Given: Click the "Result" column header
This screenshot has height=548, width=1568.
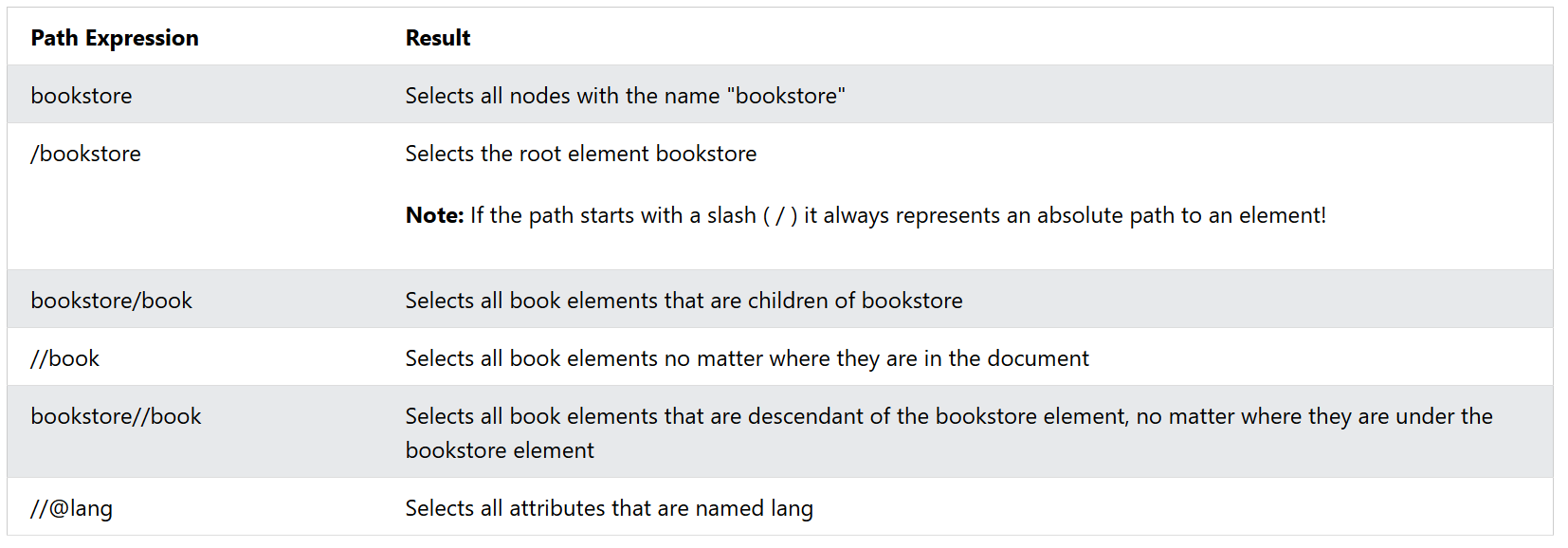Looking at the screenshot, I should 438,38.
